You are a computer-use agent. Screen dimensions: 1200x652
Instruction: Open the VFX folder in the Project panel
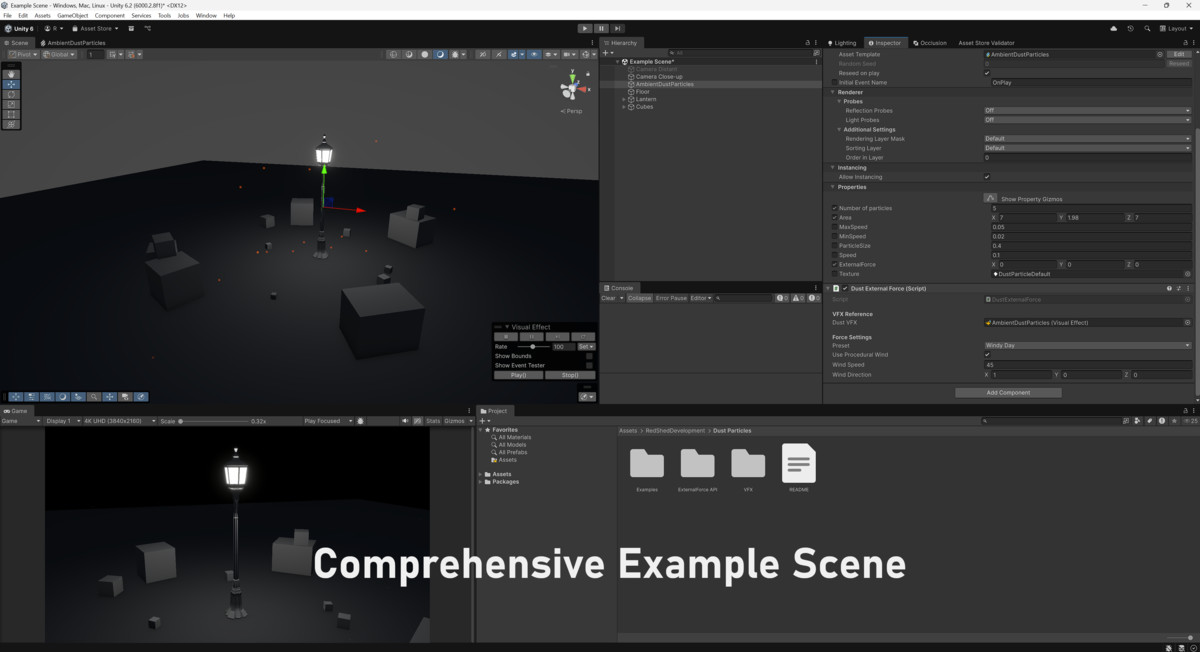(749, 465)
